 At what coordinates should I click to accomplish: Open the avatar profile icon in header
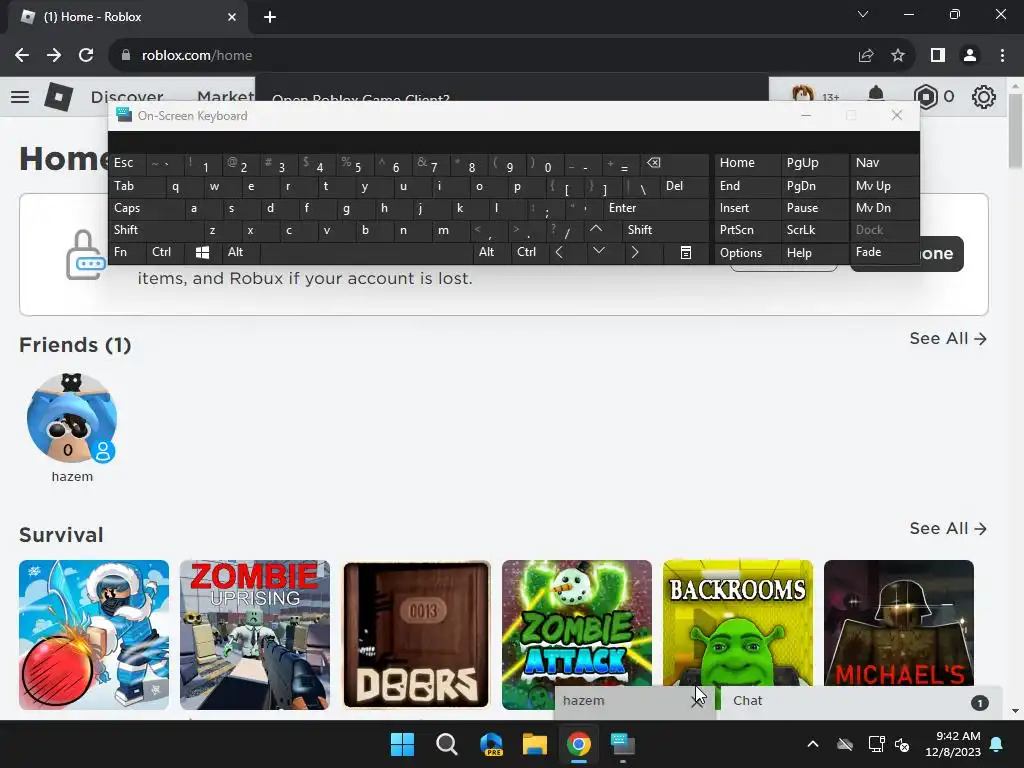point(803,95)
